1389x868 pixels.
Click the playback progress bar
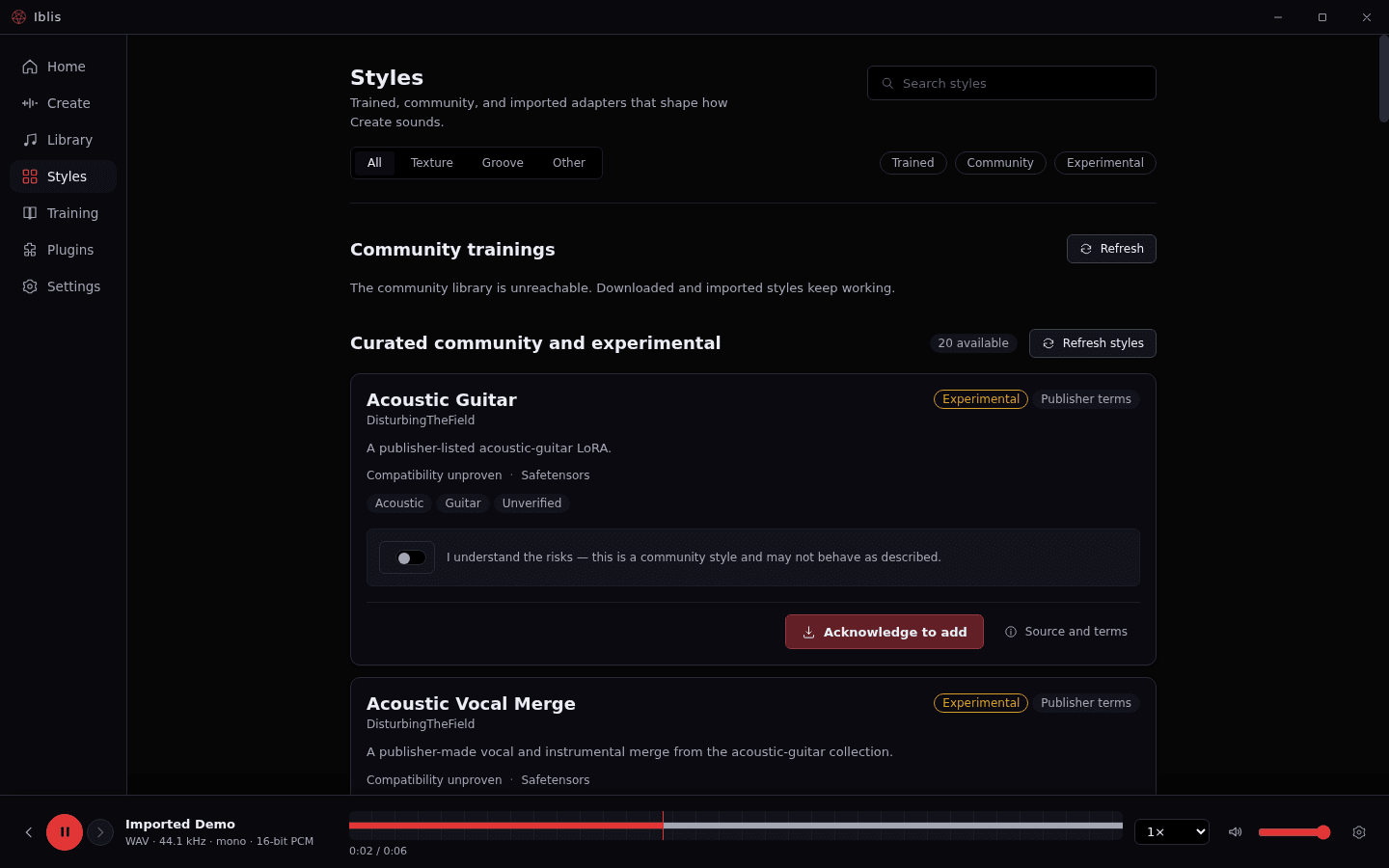(x=735, y=826)
